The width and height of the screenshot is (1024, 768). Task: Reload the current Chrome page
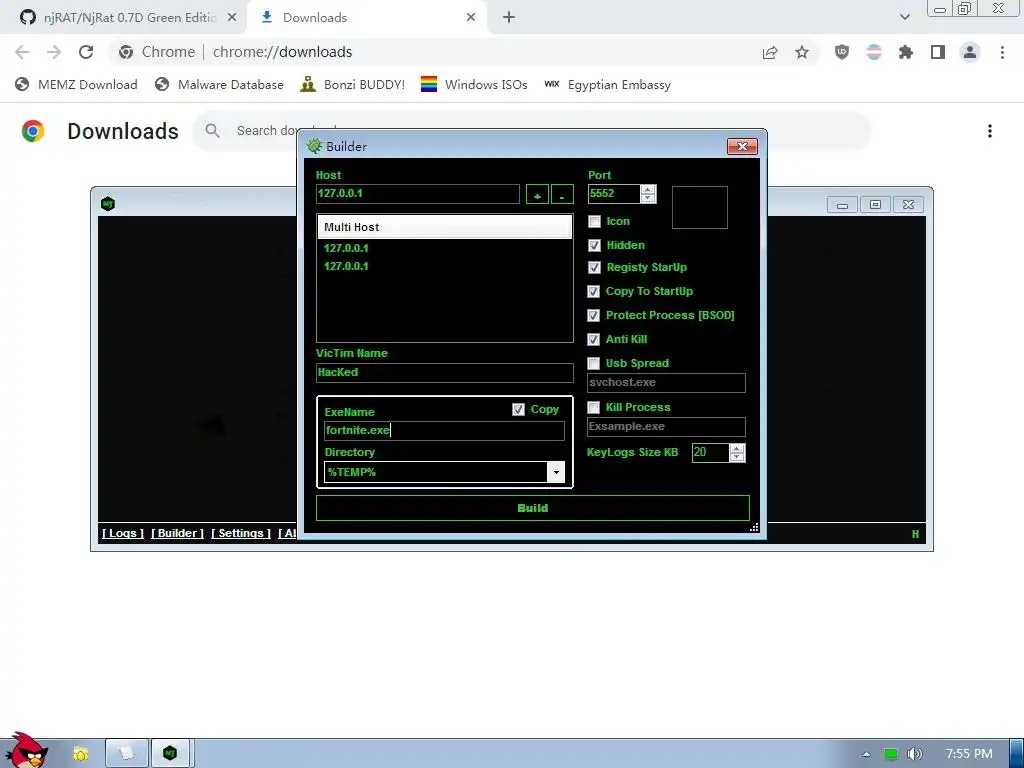[86, 52]
